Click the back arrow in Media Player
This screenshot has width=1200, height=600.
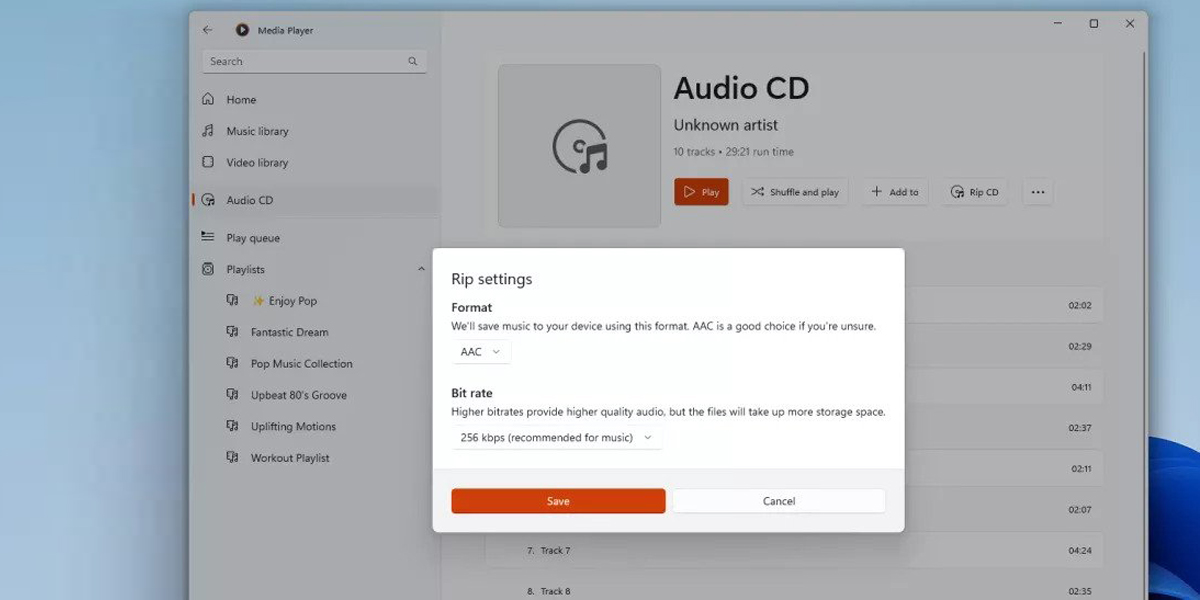tap(207, 30)
